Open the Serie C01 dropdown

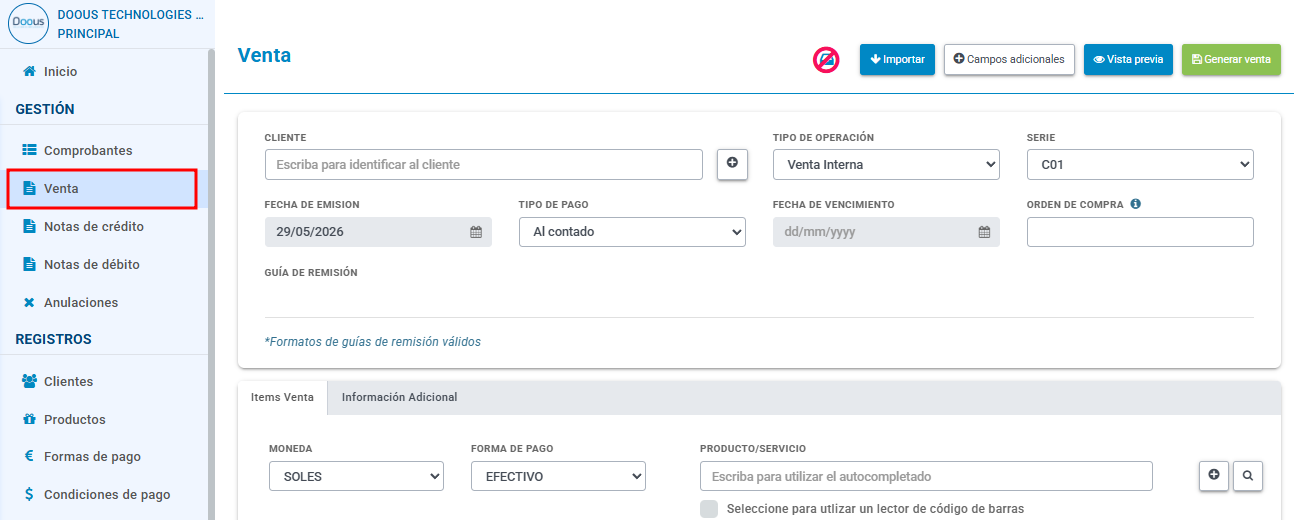coord(1140,164)
